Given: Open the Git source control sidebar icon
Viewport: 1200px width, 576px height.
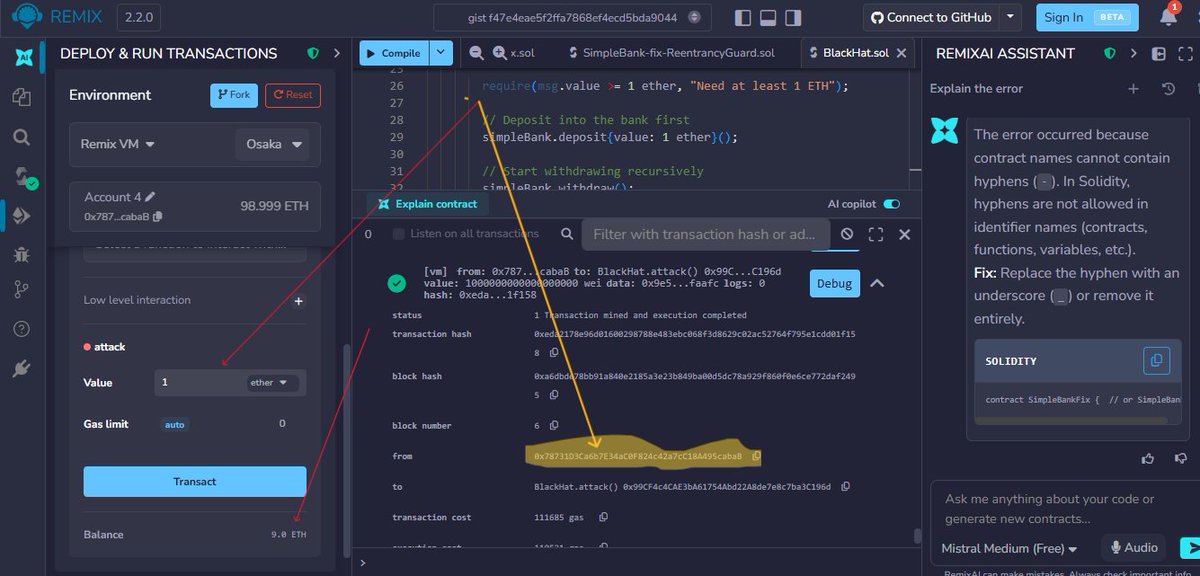Looking at the screenshot, I should point(23,290).
